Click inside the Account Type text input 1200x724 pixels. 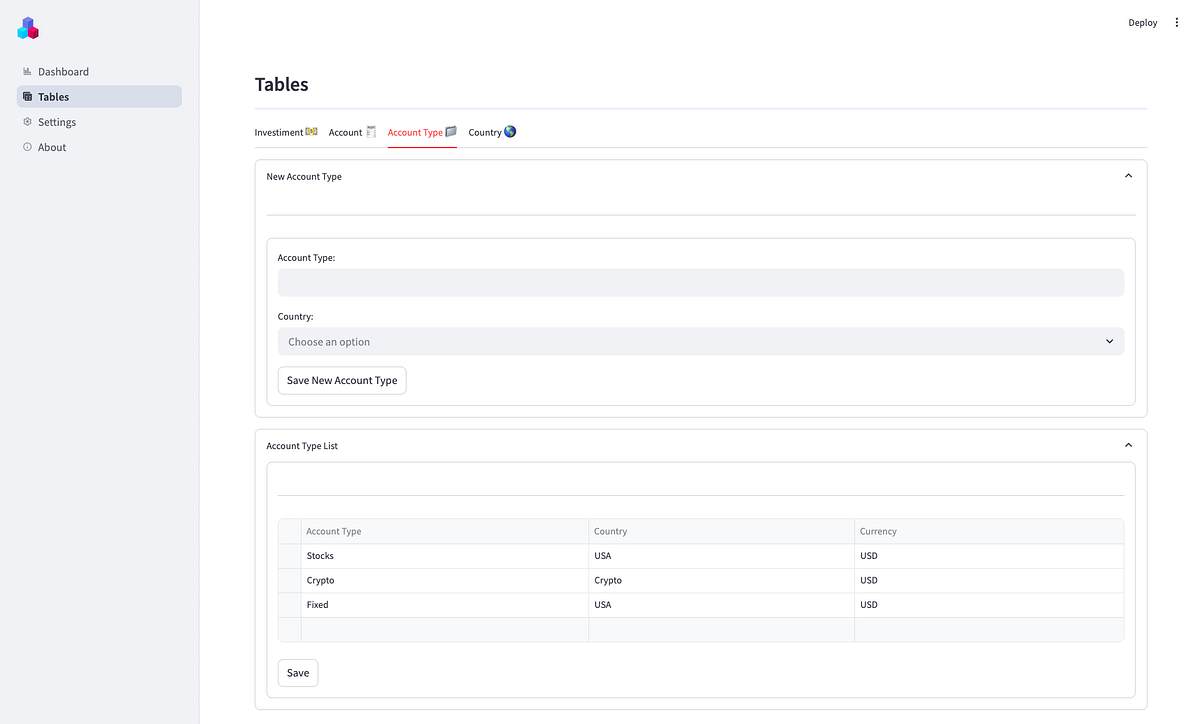tap(700, 282)
